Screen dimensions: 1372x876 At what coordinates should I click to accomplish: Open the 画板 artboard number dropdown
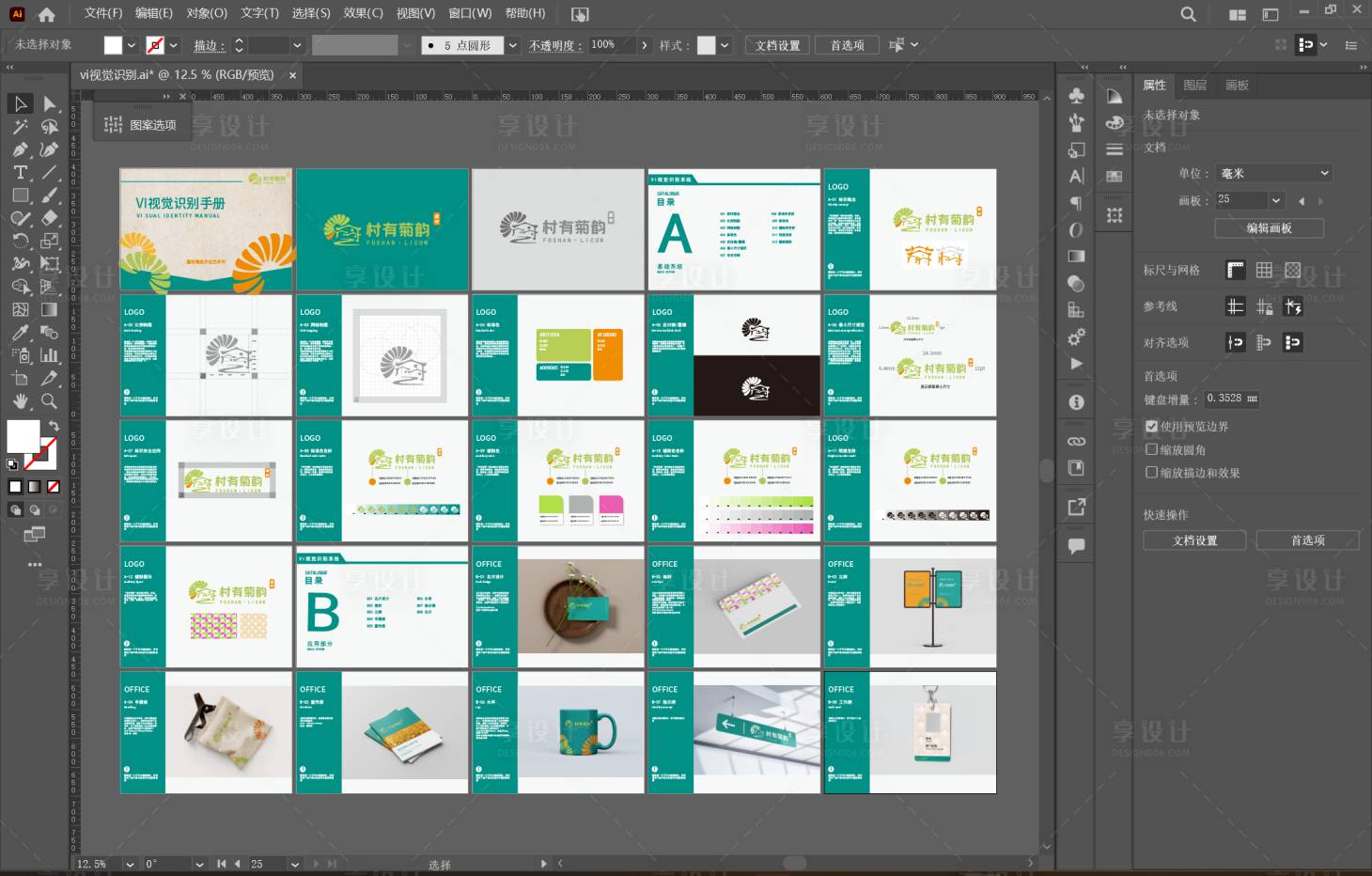click(x=1276, y=200)
